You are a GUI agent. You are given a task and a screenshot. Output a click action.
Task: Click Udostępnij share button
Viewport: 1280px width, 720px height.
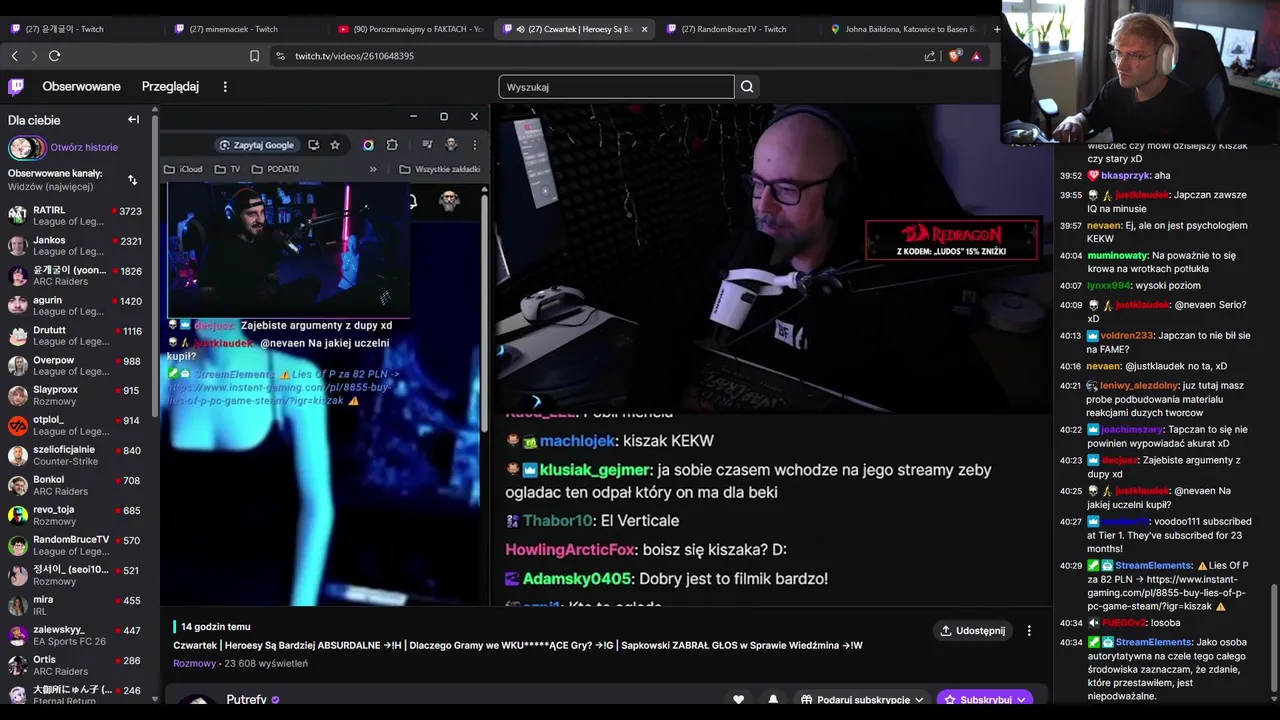[973, 631]
